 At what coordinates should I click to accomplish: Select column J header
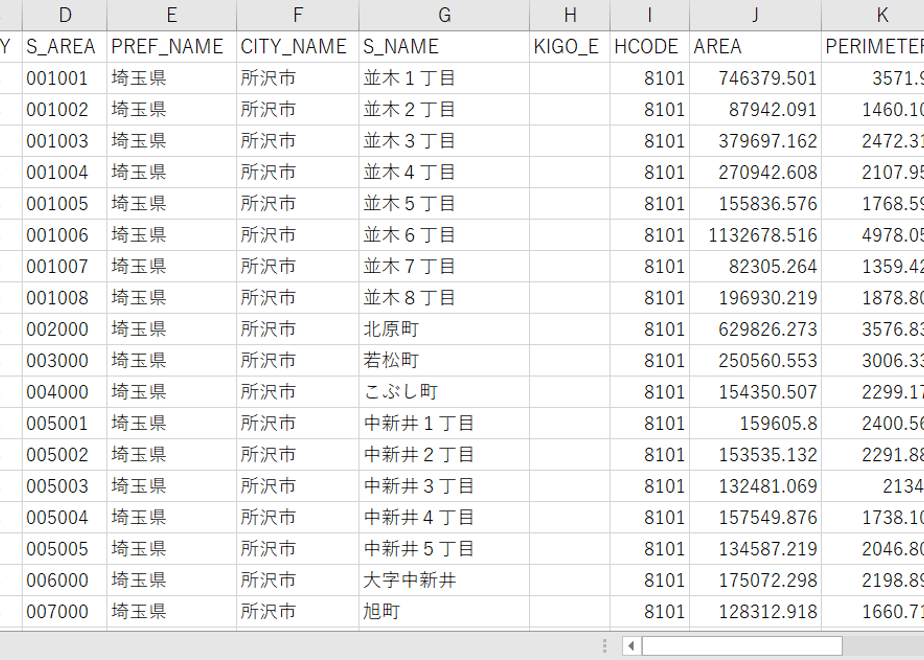pyautogui.click(x=755, y=15)
